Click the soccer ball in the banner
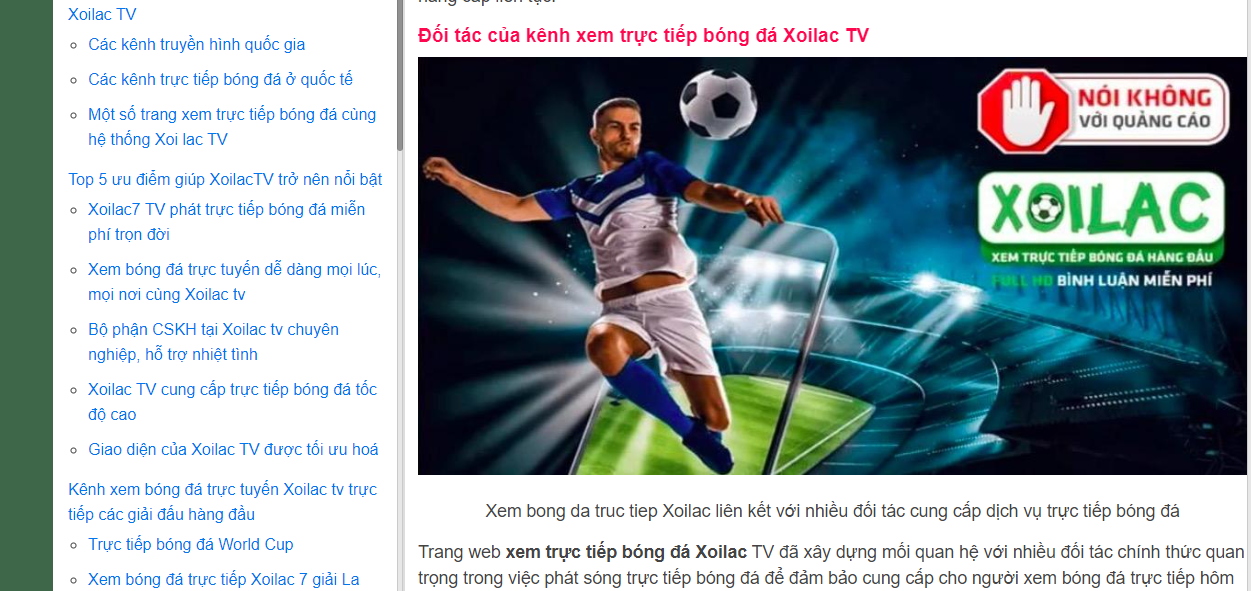The width and height of the screenshot is (1251, 591). tap(719, 103)
